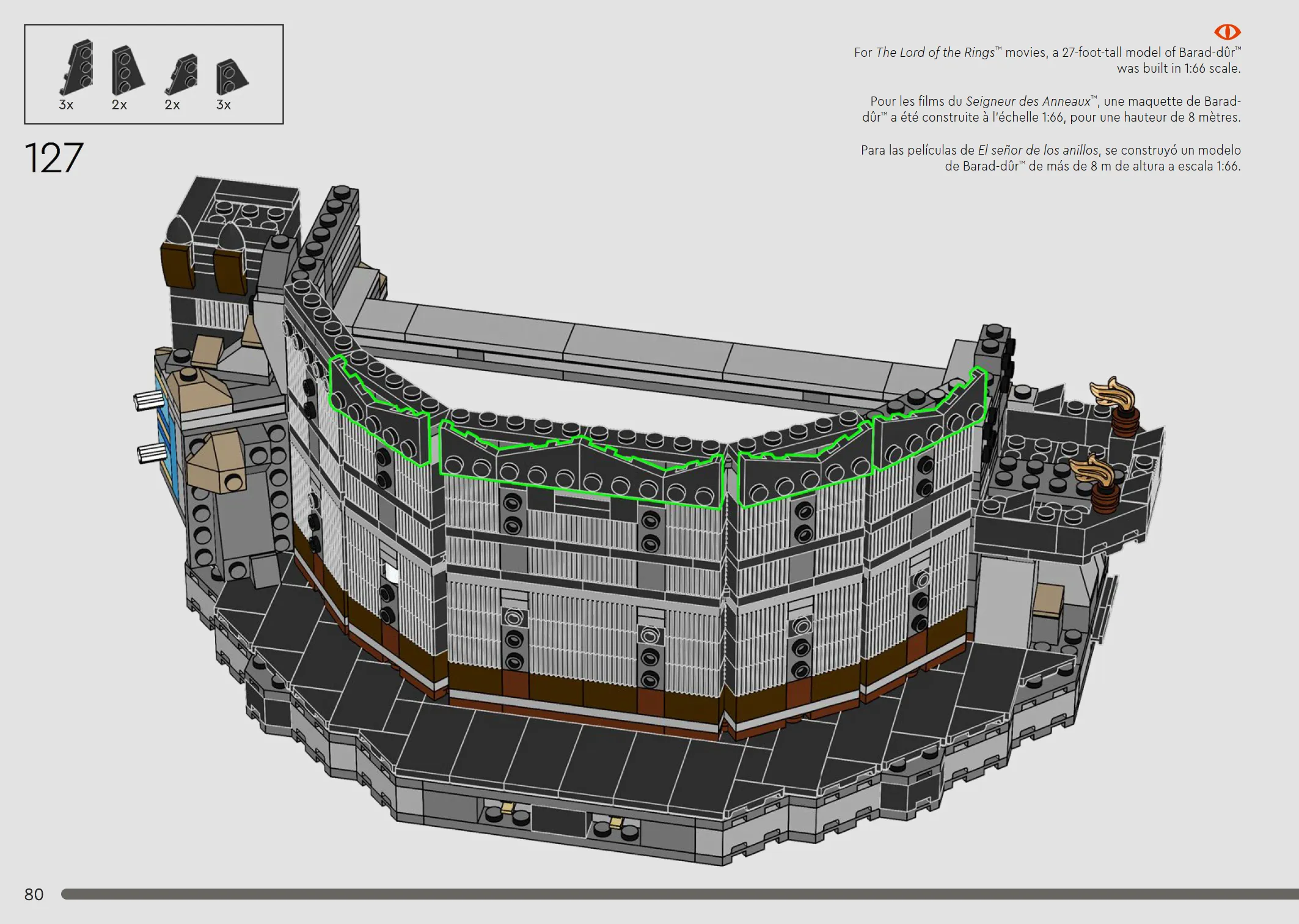Click the page progress bar at bottom
This screenshot has width=1299, height=924.
pos(679,894)
